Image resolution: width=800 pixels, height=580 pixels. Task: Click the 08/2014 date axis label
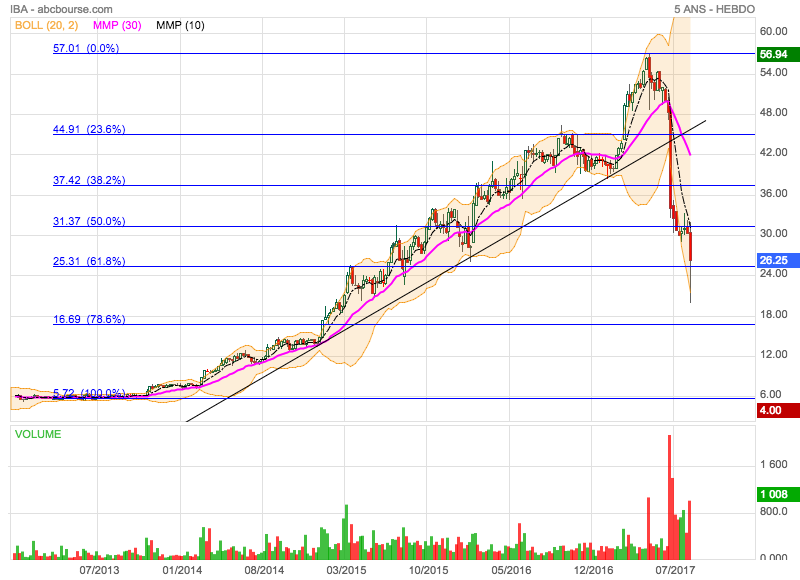pyautogui.click(x=264, y=570)
